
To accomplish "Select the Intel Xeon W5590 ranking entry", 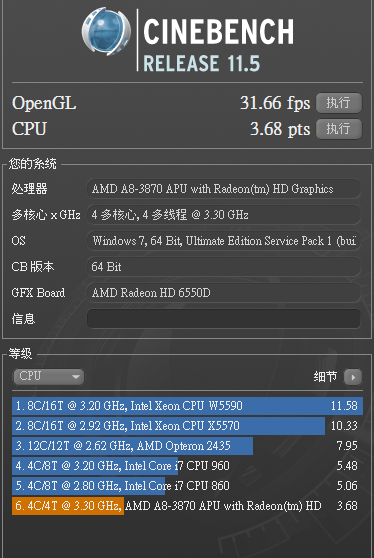I will pyautogui.click(x=187, y=406).
